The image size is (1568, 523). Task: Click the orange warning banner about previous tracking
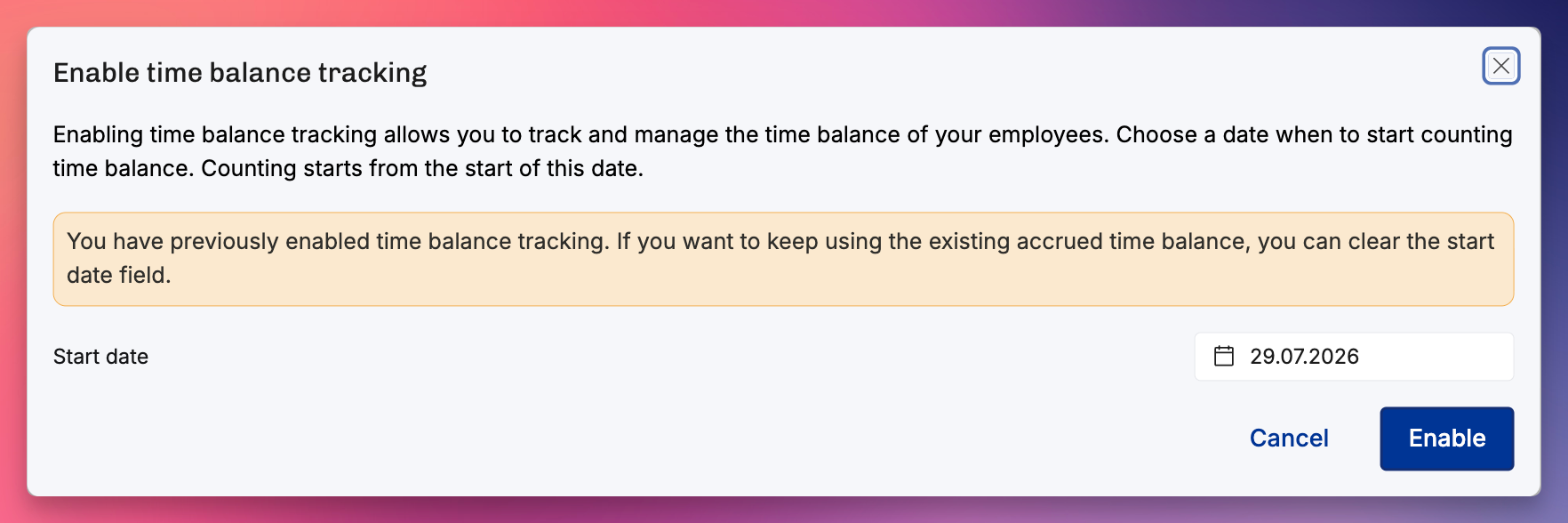[783, 259]
